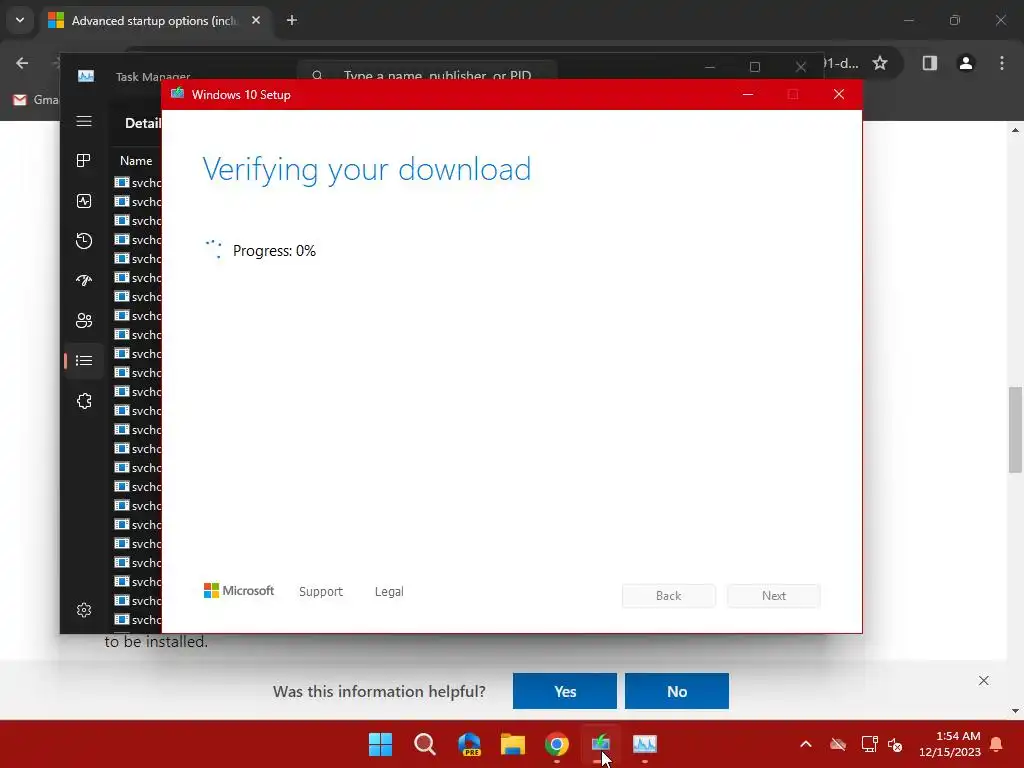Open clock and date 1:54 AM
The width and height of the screenshot is (1024, 768).
tap(950, 744)
